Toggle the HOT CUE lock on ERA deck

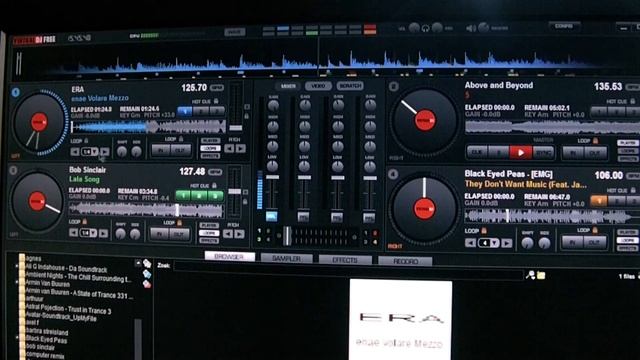coord(216,101)
